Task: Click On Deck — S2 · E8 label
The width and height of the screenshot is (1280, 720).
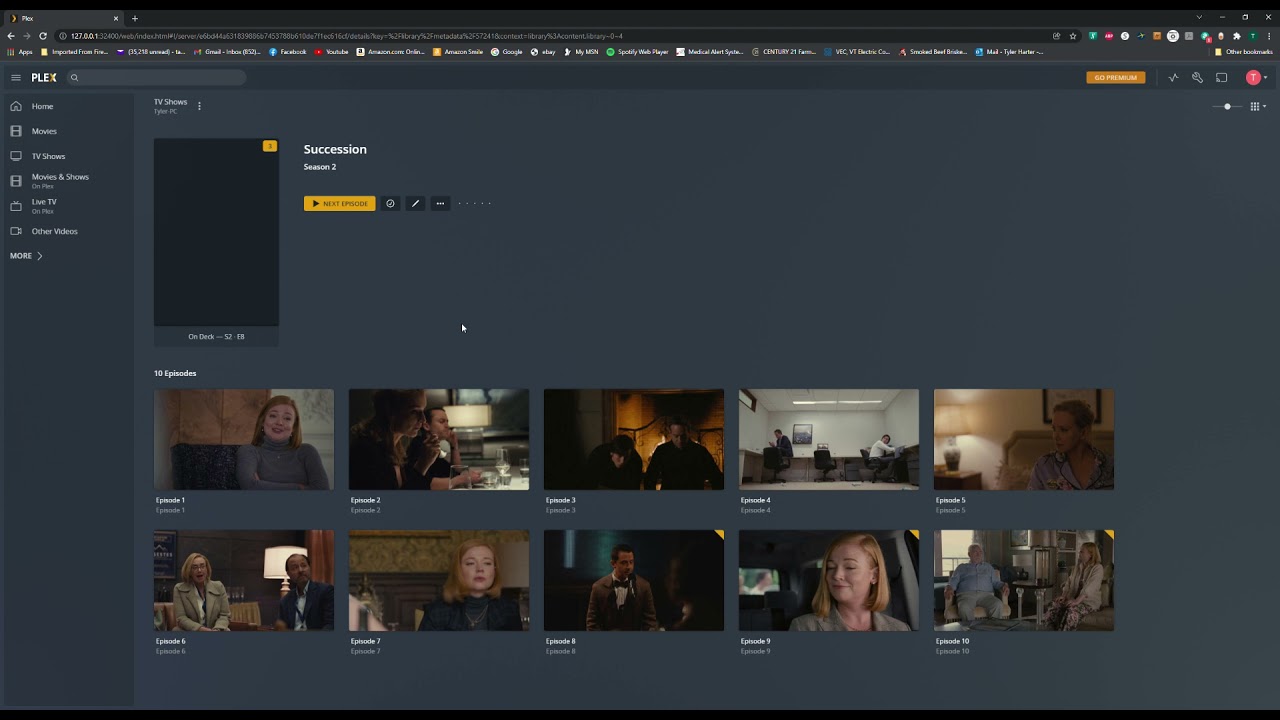Action: (216, 337)
